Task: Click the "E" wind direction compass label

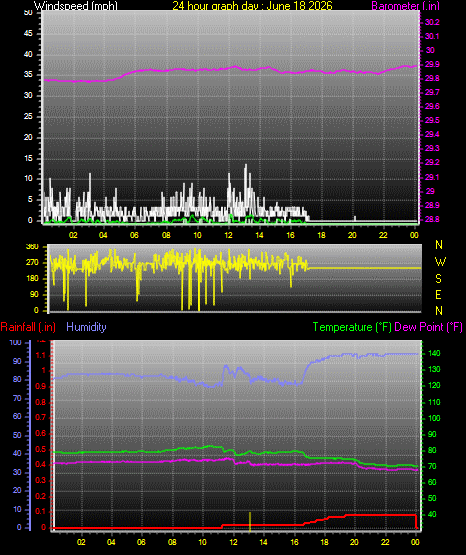Action: tap(438, 294)
